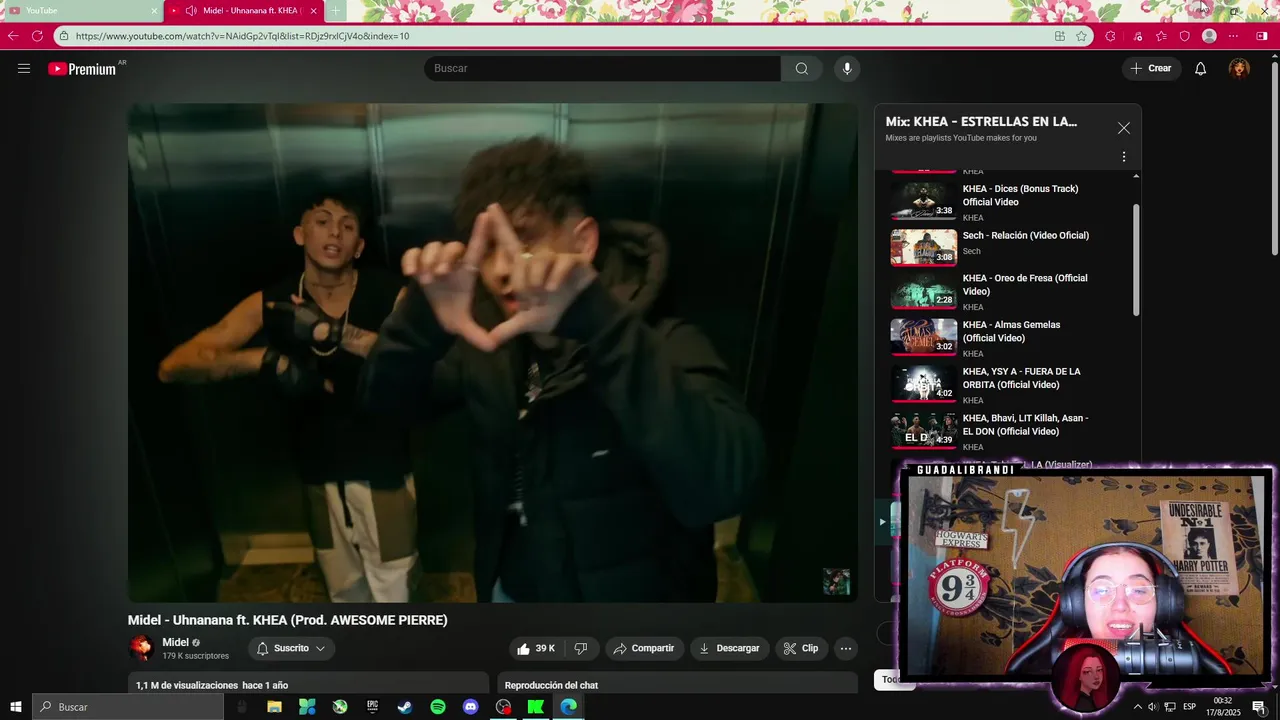
Task: Select KHEA - Oreo de Fresa title
Action: [1025, 285]
